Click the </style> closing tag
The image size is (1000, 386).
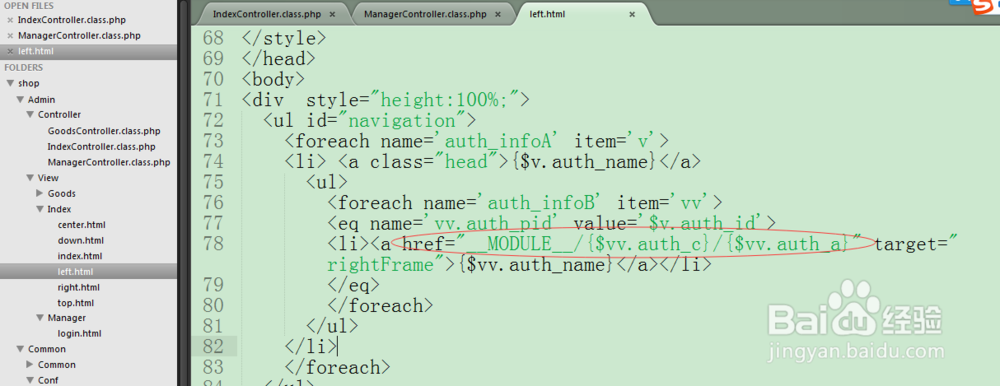click(284, 38)
